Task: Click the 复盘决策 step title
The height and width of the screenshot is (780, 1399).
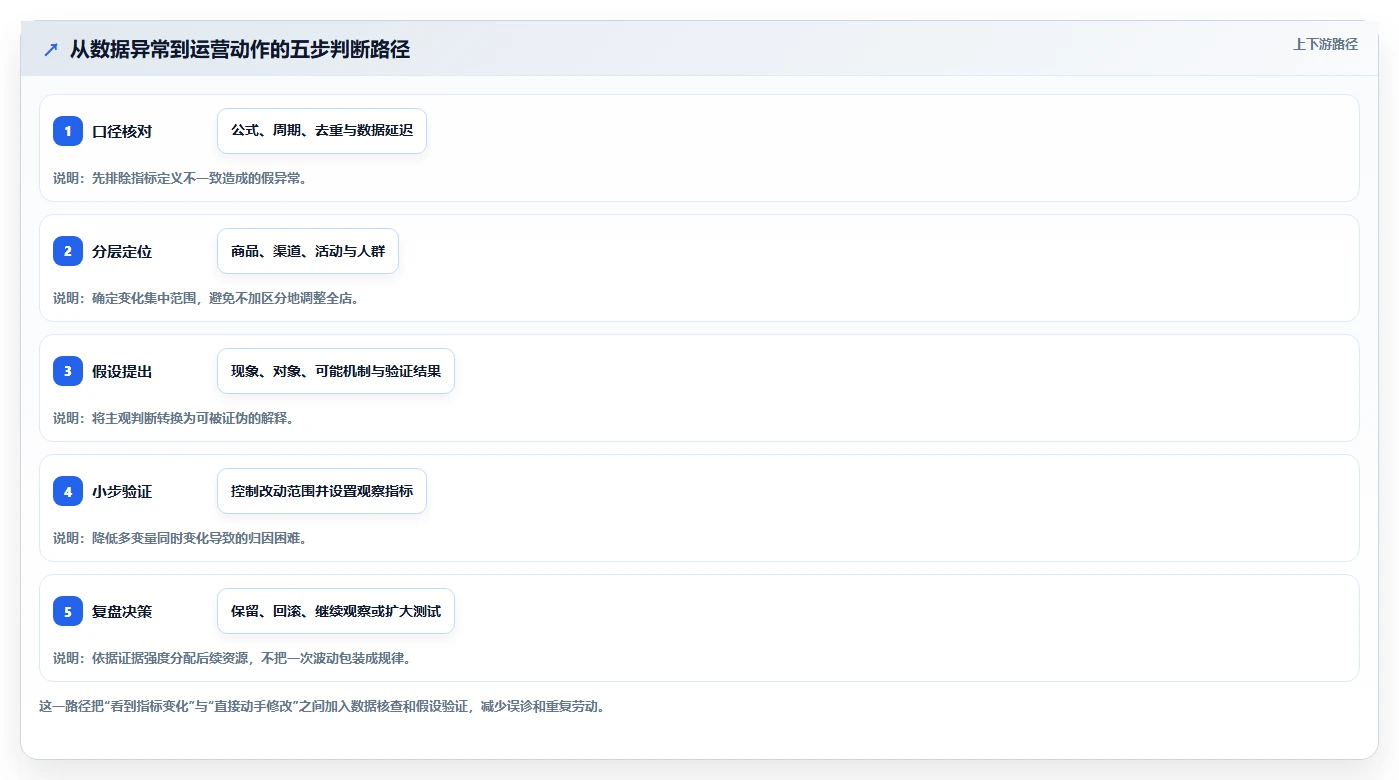Action: (122, 611)
